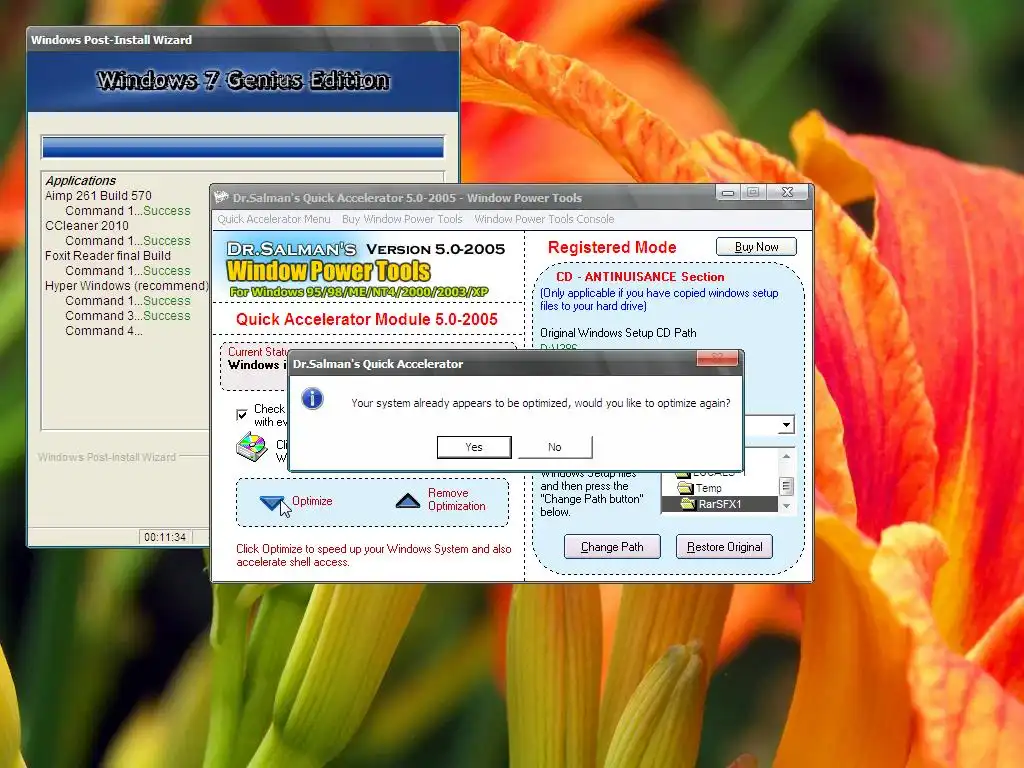Click 'Original Windows Setup CD Path' label
1024x768 pixels.
click(618, 333)
